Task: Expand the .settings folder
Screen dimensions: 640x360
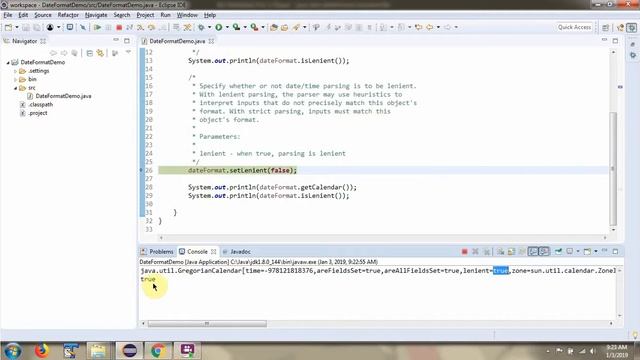Action: (16, 71)
